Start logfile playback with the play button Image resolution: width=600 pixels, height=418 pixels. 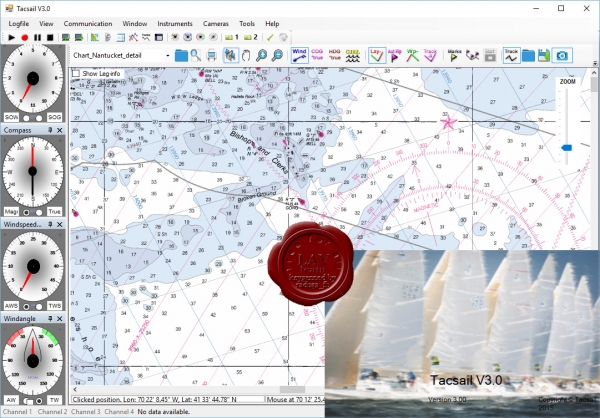tap(11, 38)
